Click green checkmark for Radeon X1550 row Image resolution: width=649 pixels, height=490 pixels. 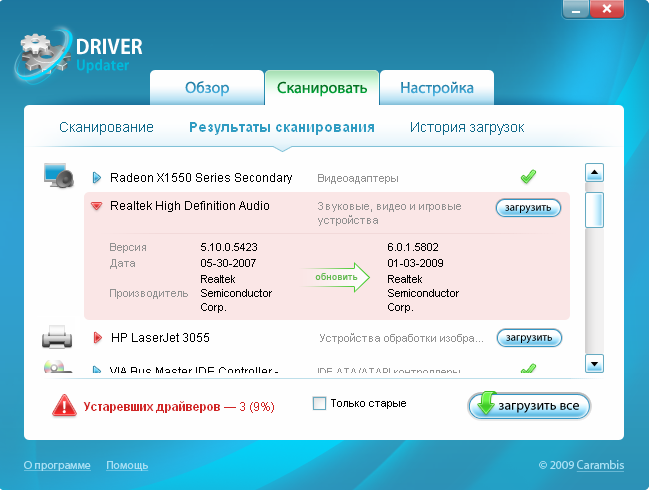click(x=528, y=178)
